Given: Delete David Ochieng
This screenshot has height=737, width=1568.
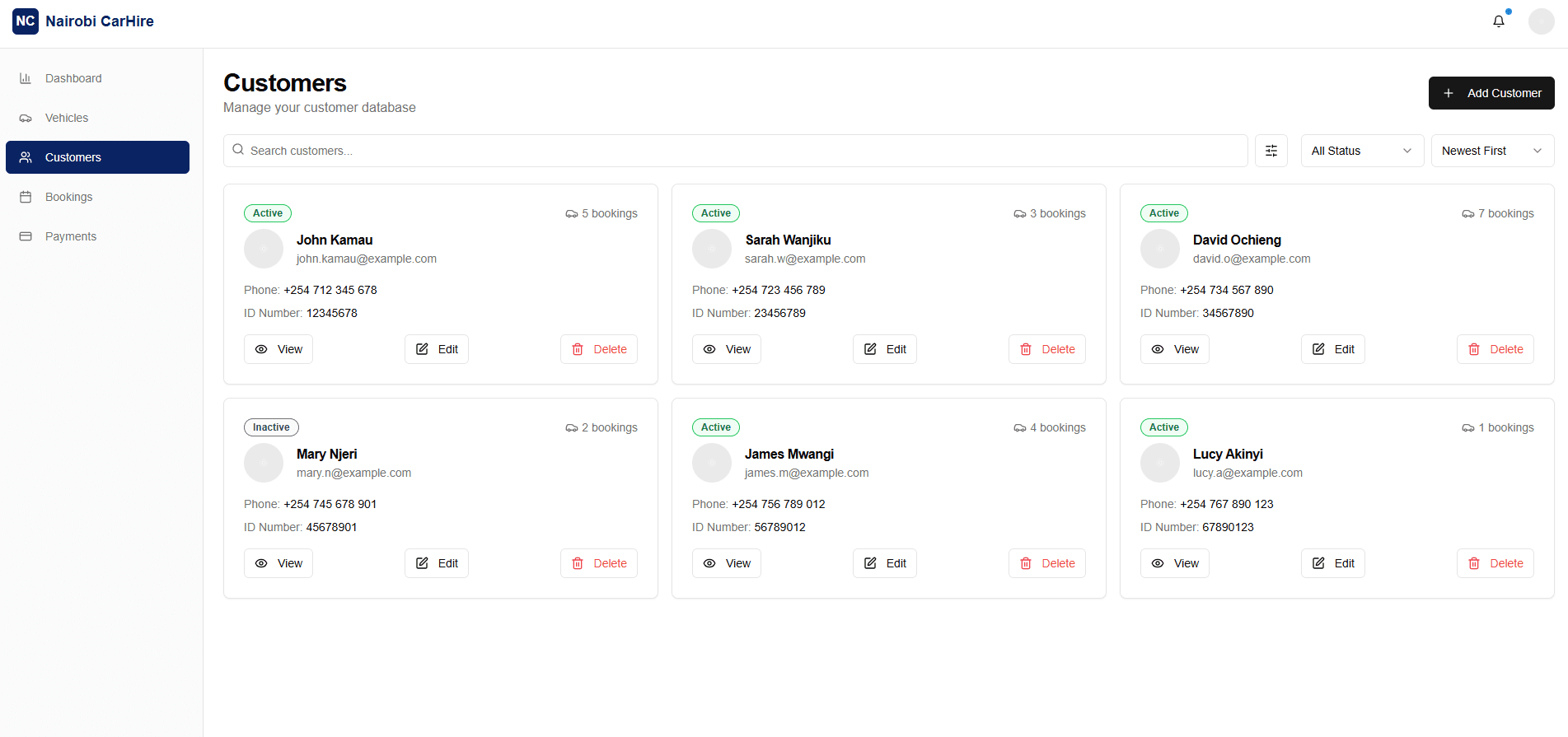Looking at the screenshot, I should click(x=1495, y=349).
